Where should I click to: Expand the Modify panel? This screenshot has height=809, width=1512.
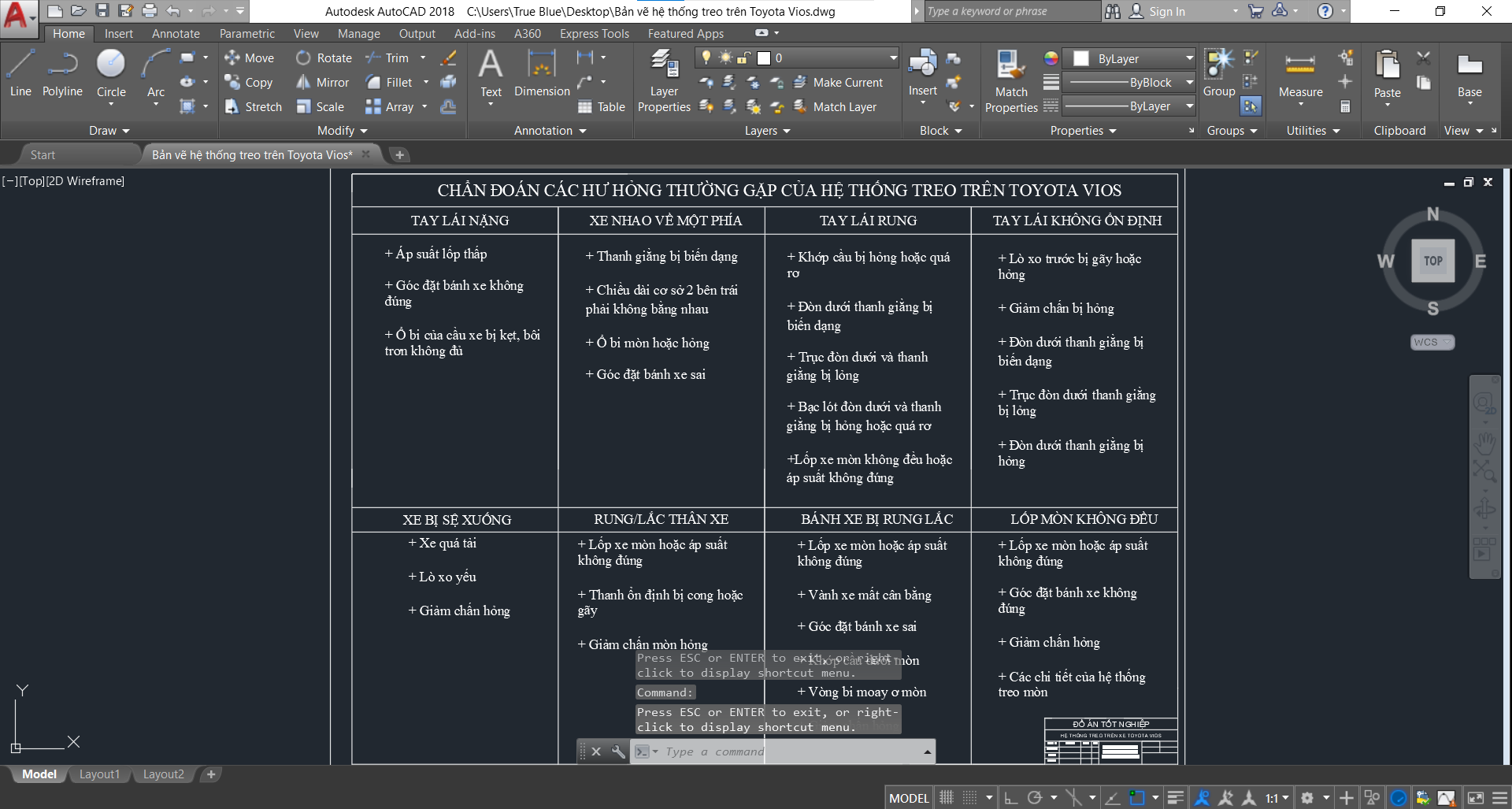point(343,131)
